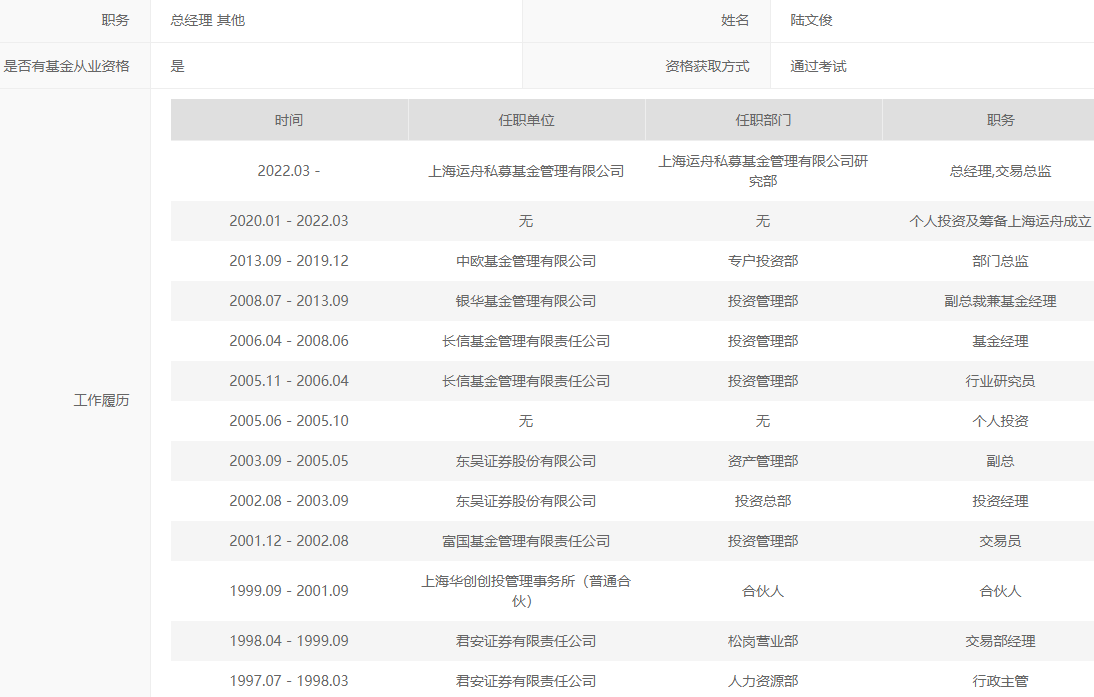This screenshot has width=1094, height=697.
Task: Click the 职务 column header
Action: click(x=1001, y=119)
